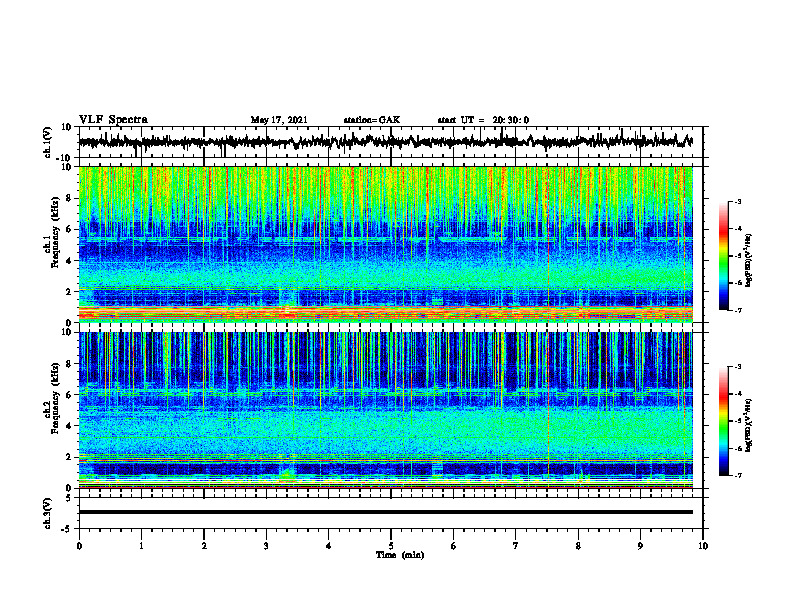Click the ch.1 color scale bar
This screenshot has width=792, height=612.
pyautogui.click(x=723, y=256)
